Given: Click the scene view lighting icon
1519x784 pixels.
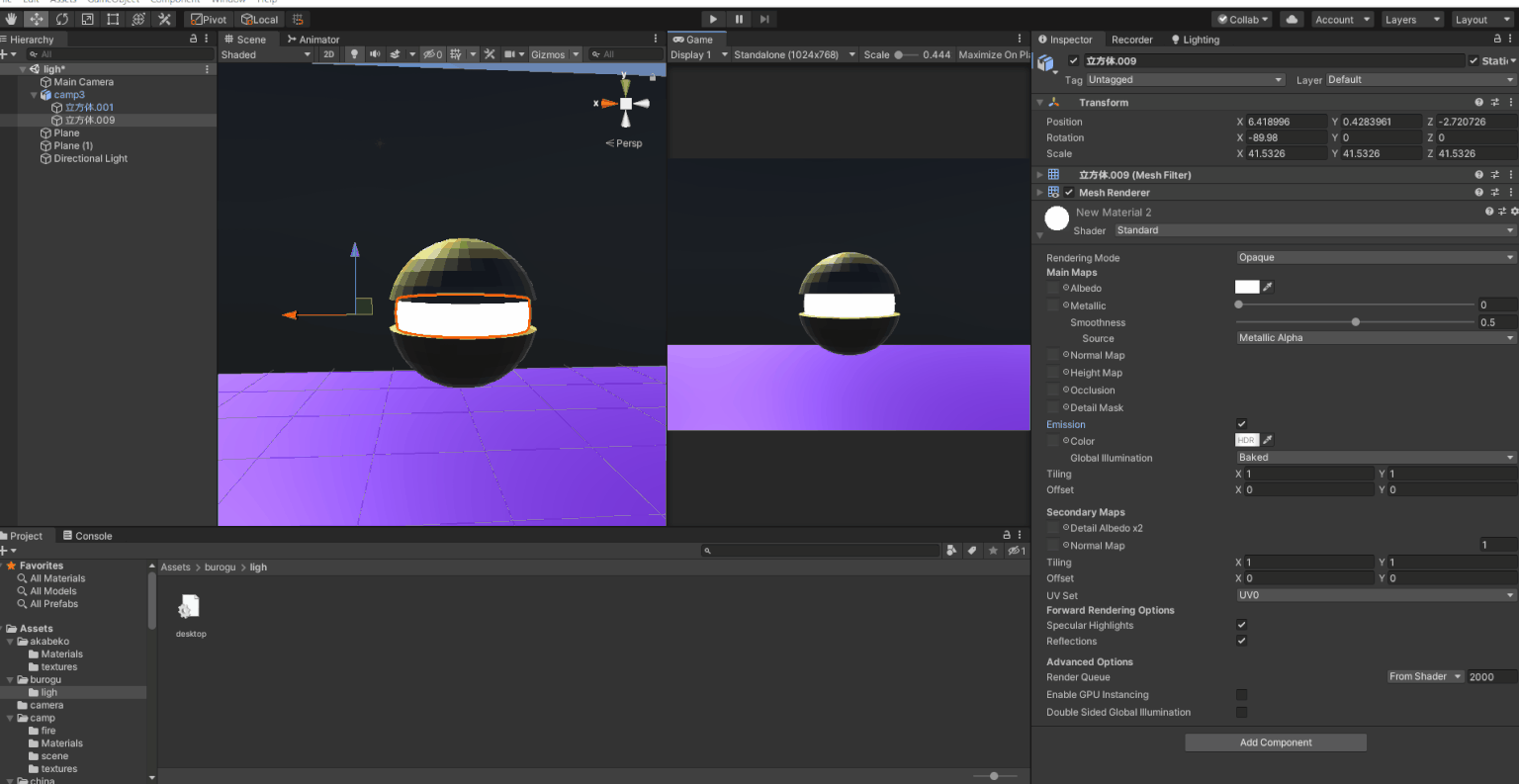Looking at the screenshot, I should coord(355,54).
